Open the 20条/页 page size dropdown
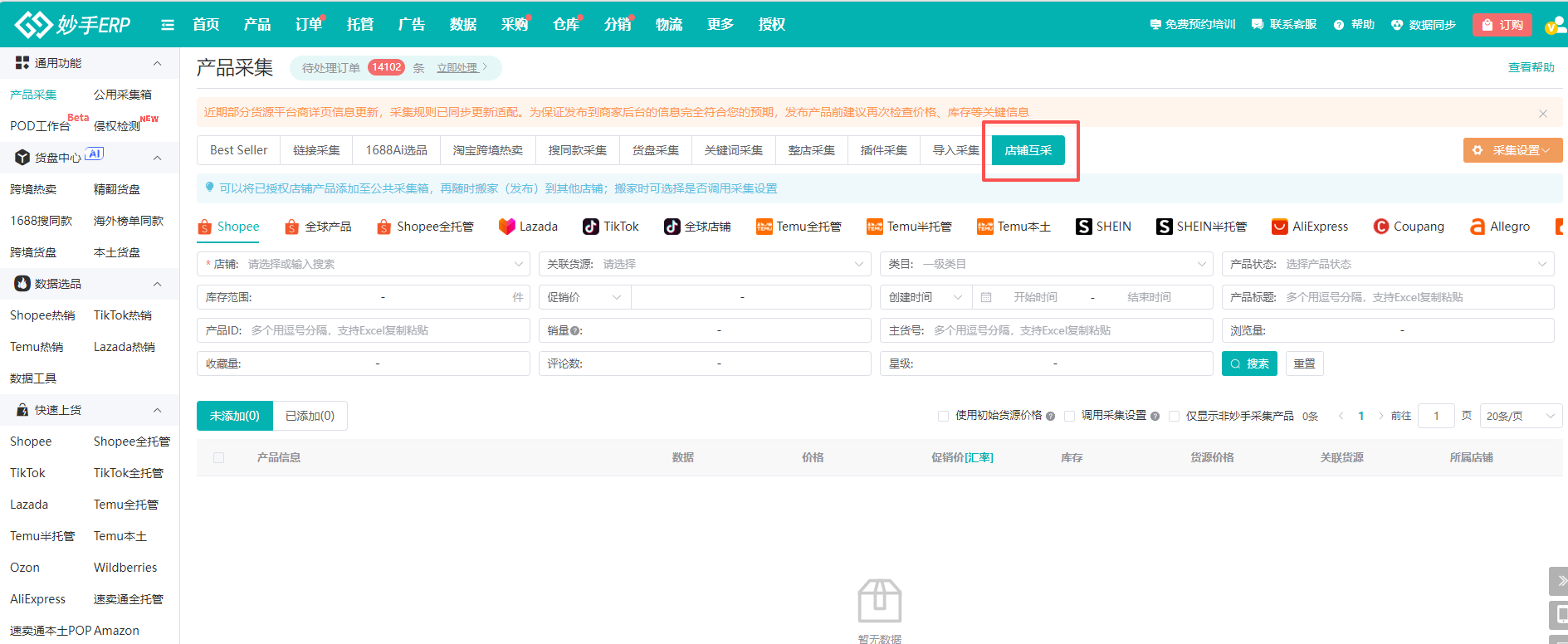The image size is (1568, 644). (x=1521, y=416)
